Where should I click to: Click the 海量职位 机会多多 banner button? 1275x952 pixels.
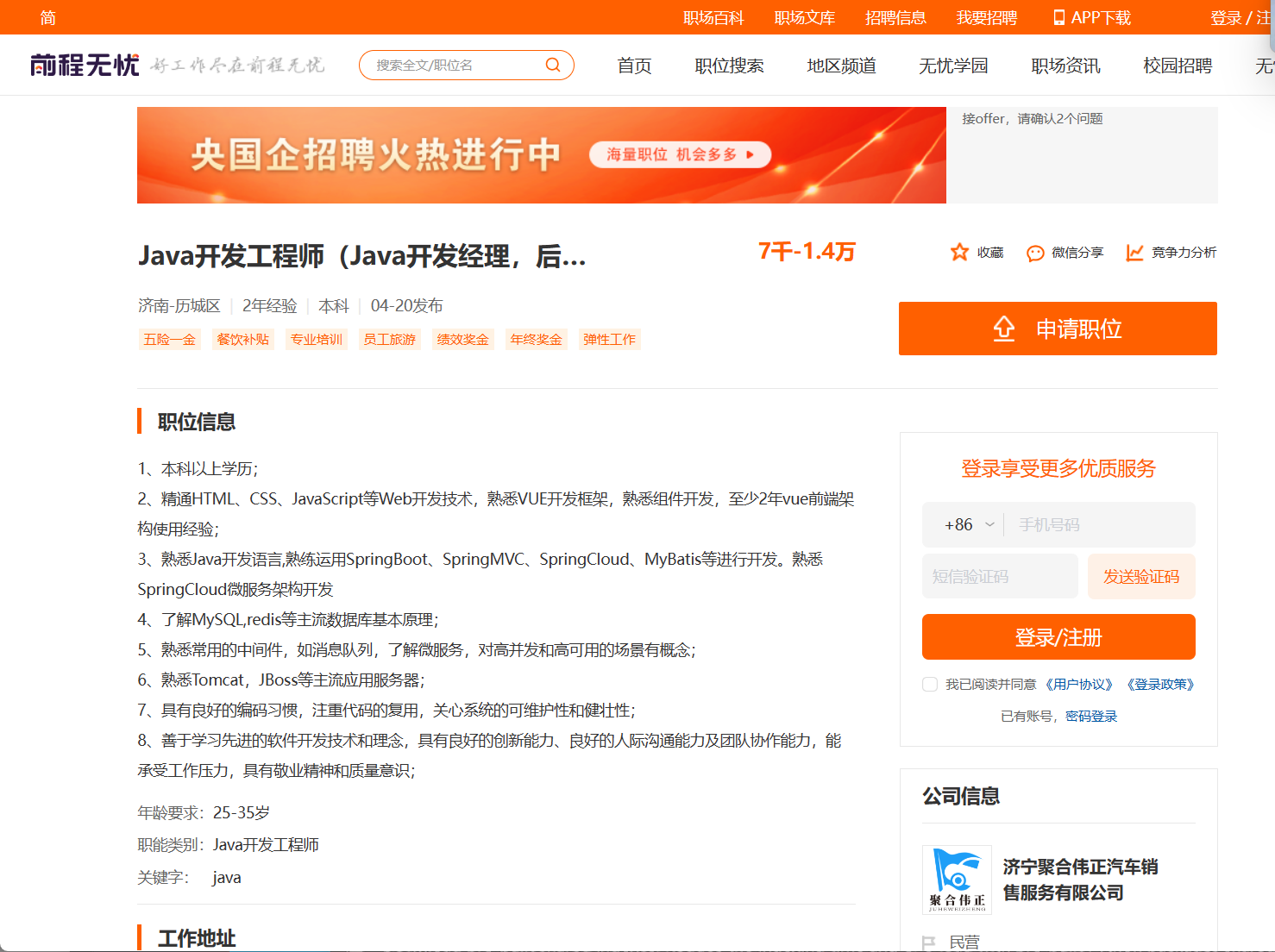click(x=680, y=154)
